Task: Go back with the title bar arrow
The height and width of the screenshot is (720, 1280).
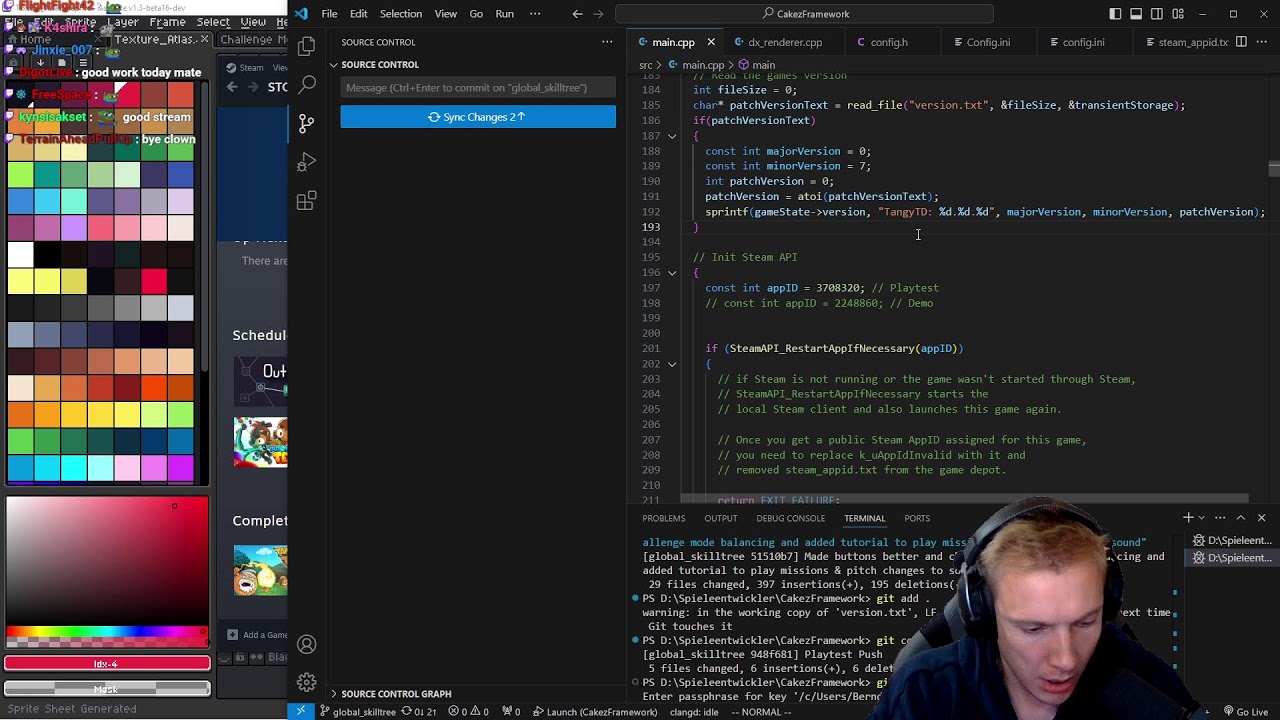Action: (x=577, y=14)
